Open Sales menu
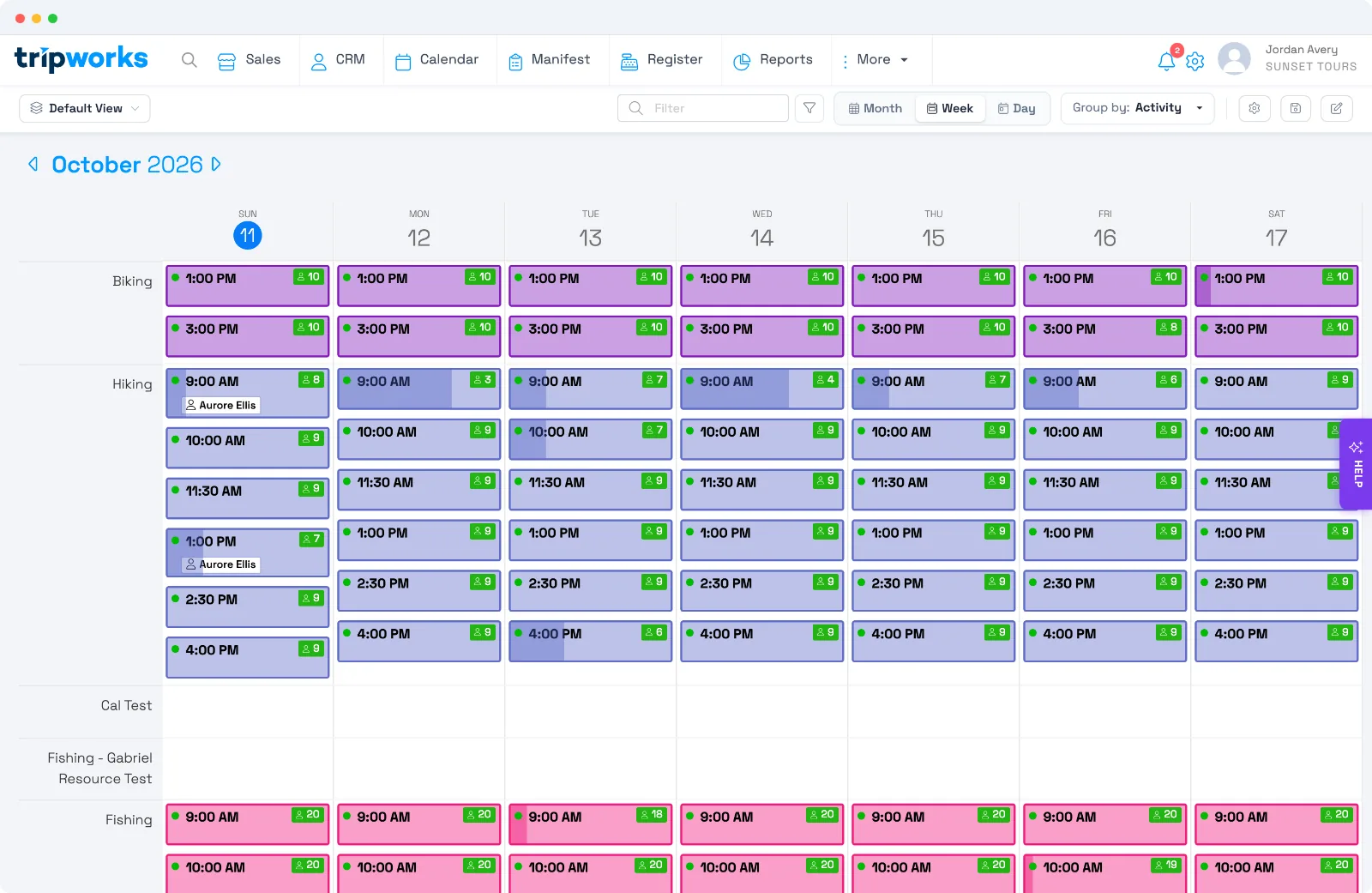Viewport: 1372px width, 893px height. (250, 60)
